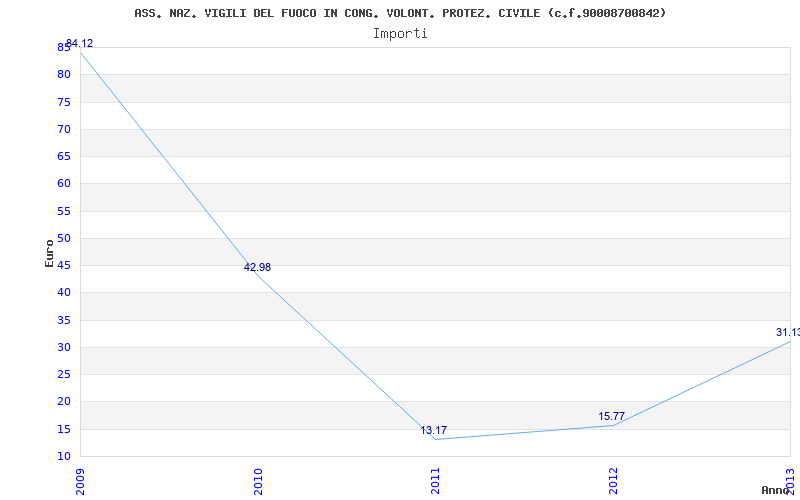The image size is (800, 500).
Task: Click the 2011 x-axis year label
Action: pyautogui.click(x=435, y=479)
